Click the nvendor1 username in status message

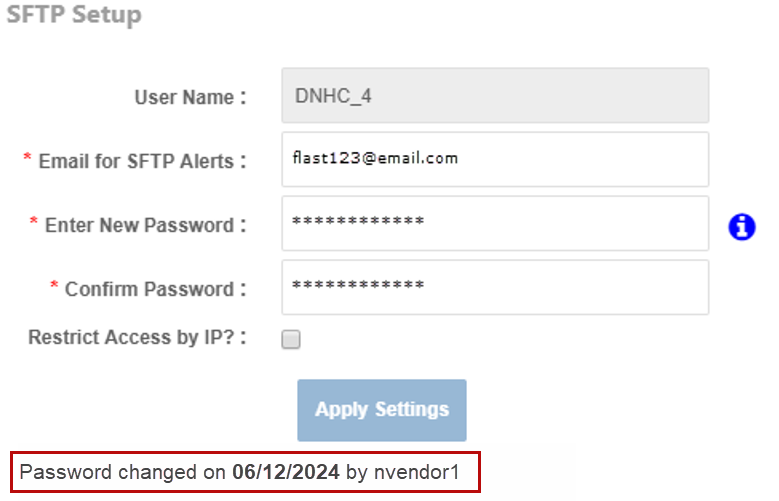click(417, 472)
